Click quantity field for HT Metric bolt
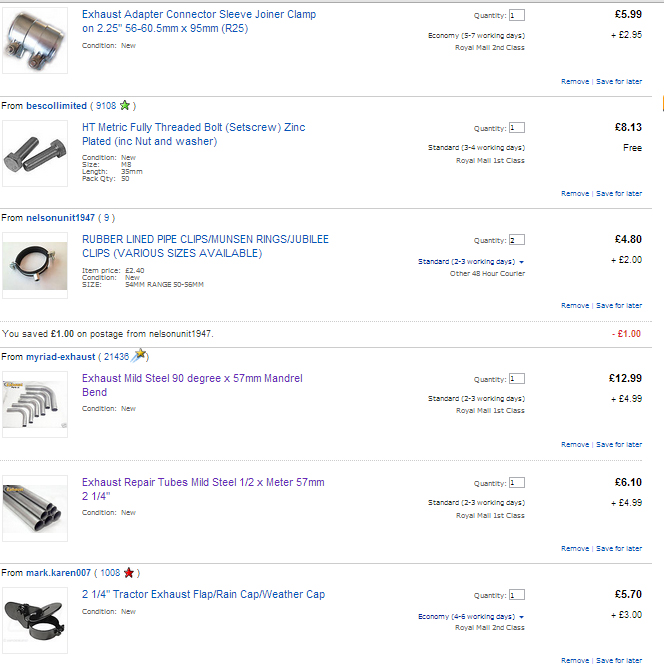664x667 pixels. pos(517,128)
